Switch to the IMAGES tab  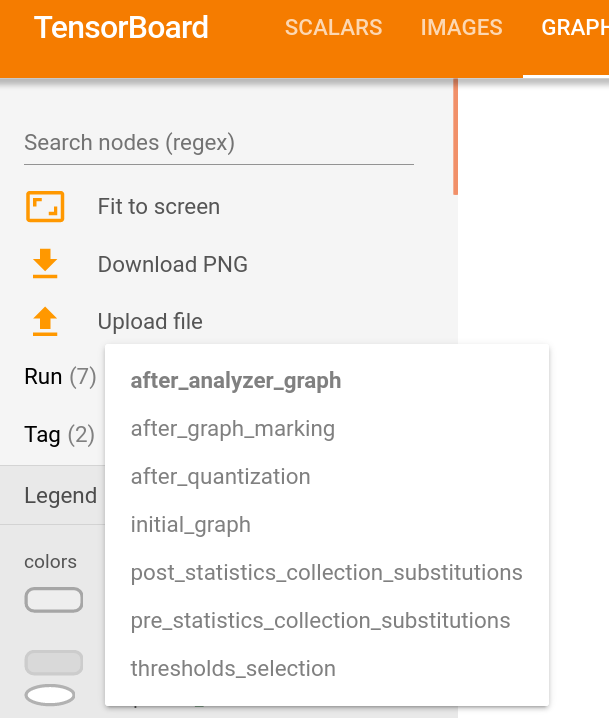[462, 27]
